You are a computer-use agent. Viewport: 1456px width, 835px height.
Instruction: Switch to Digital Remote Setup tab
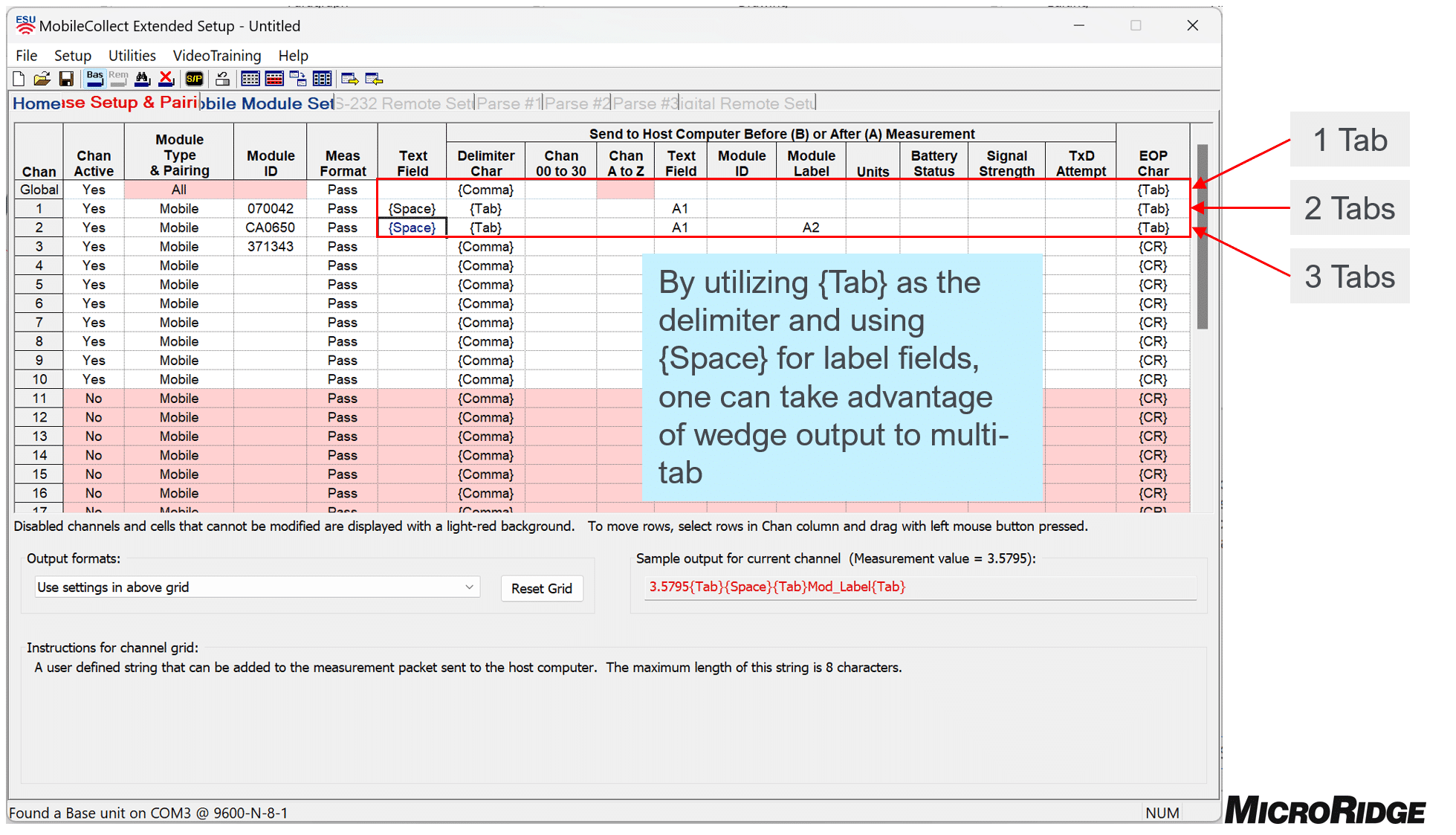click(x=748, y=103)
